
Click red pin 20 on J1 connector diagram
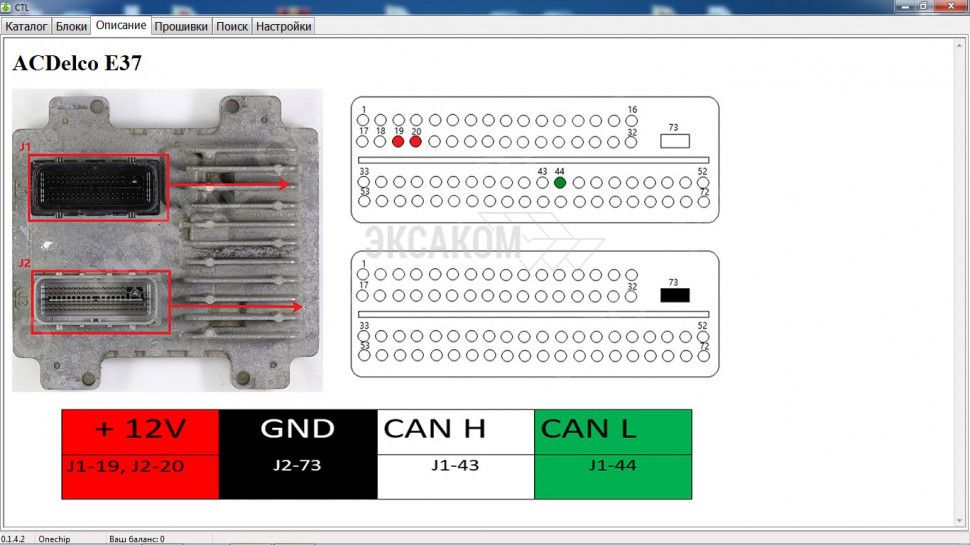pyautogui.click(x=416, y=142)
